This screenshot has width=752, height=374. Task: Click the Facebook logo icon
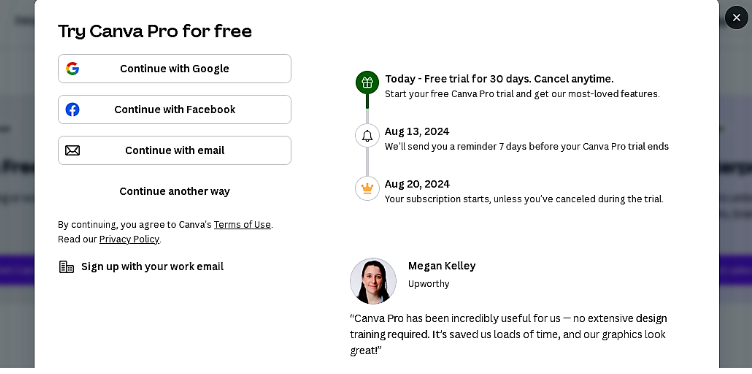(x=72, y=109)
